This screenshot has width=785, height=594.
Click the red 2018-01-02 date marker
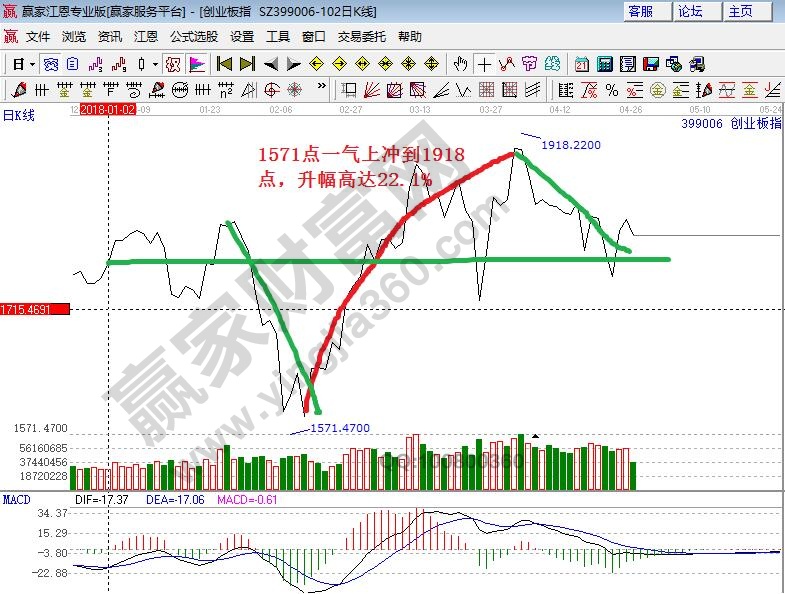(107, 109)
